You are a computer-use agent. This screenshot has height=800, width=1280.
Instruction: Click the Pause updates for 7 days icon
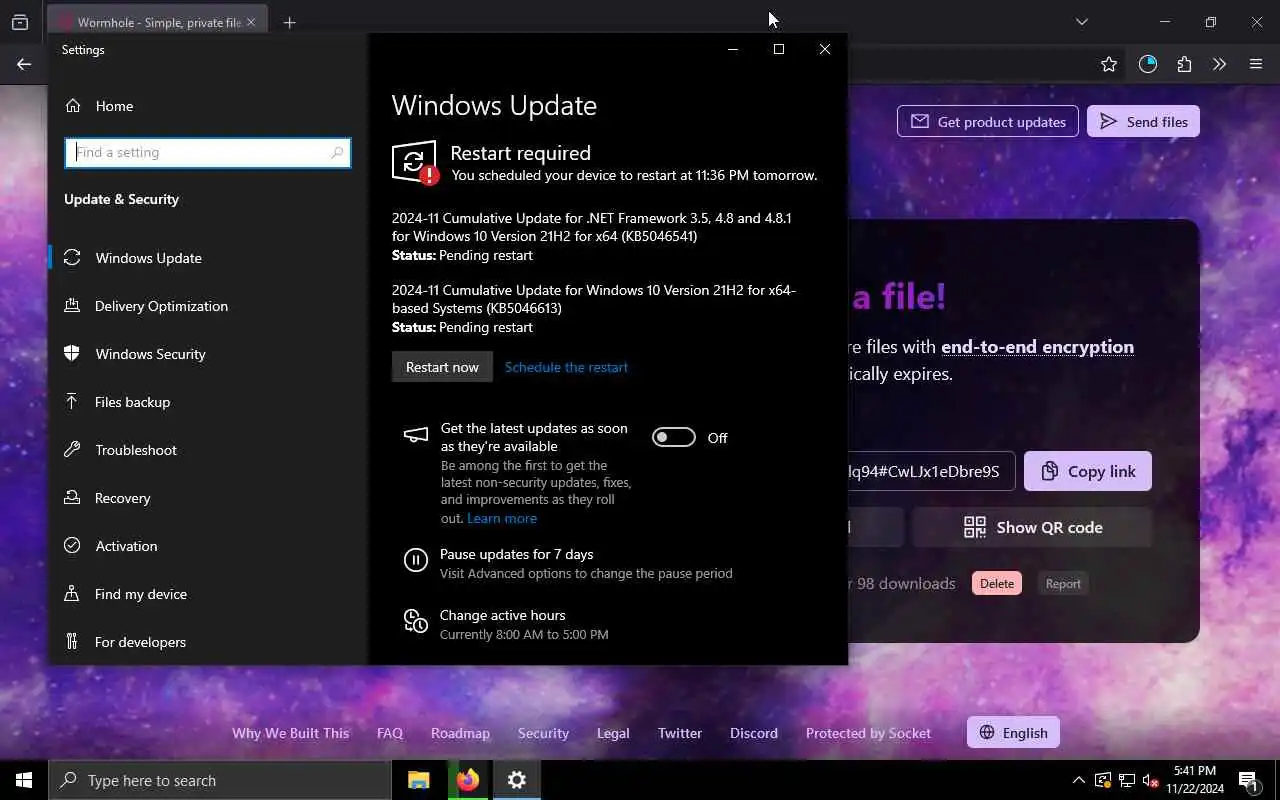tap(416, 560)
